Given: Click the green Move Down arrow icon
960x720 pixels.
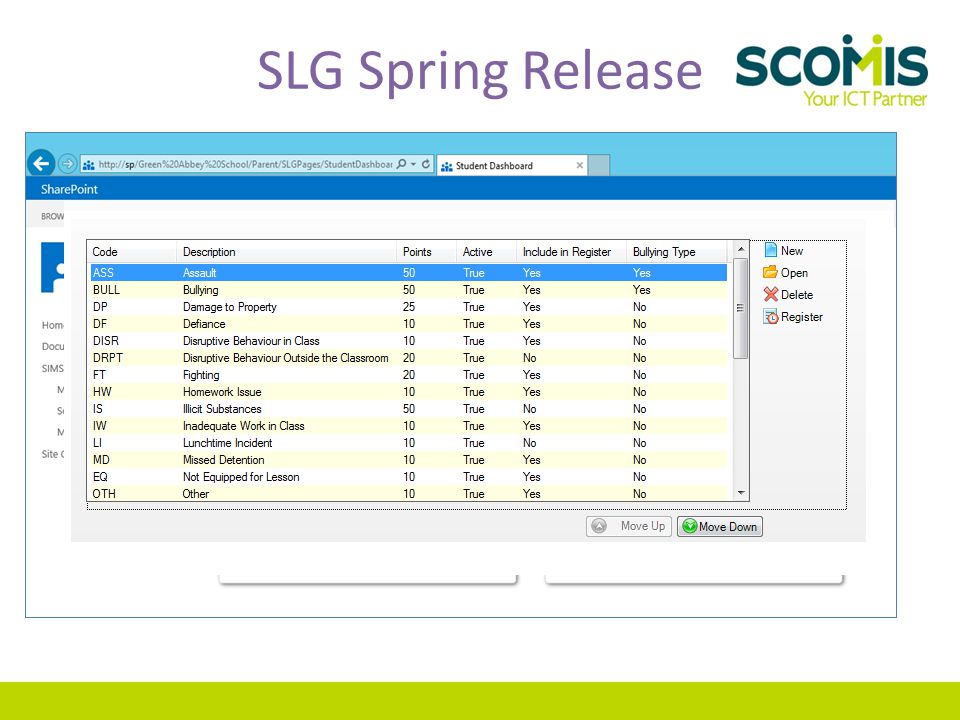Looking at the screenshot, I should tap(690, 526).
